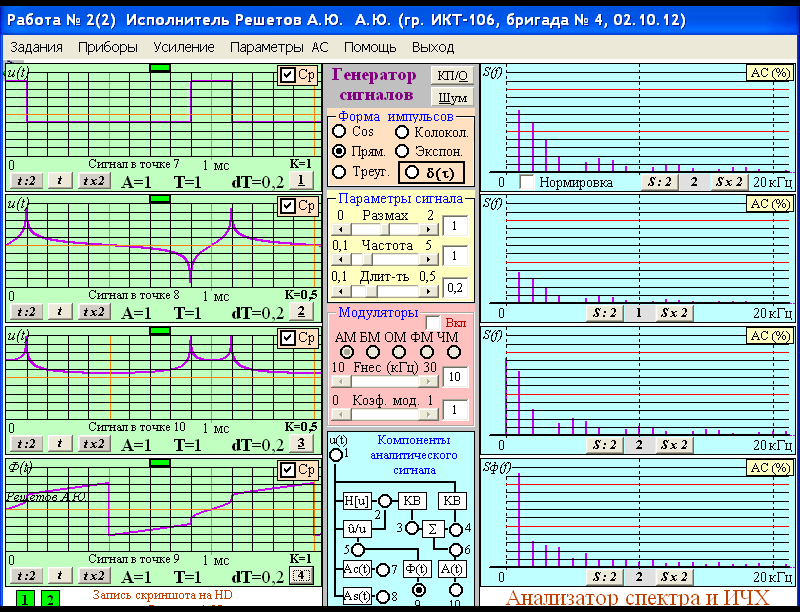This screenshot has height=612, width=800.
Task: Select the Cos pulse shape
Action: click(x=339, y=131)
